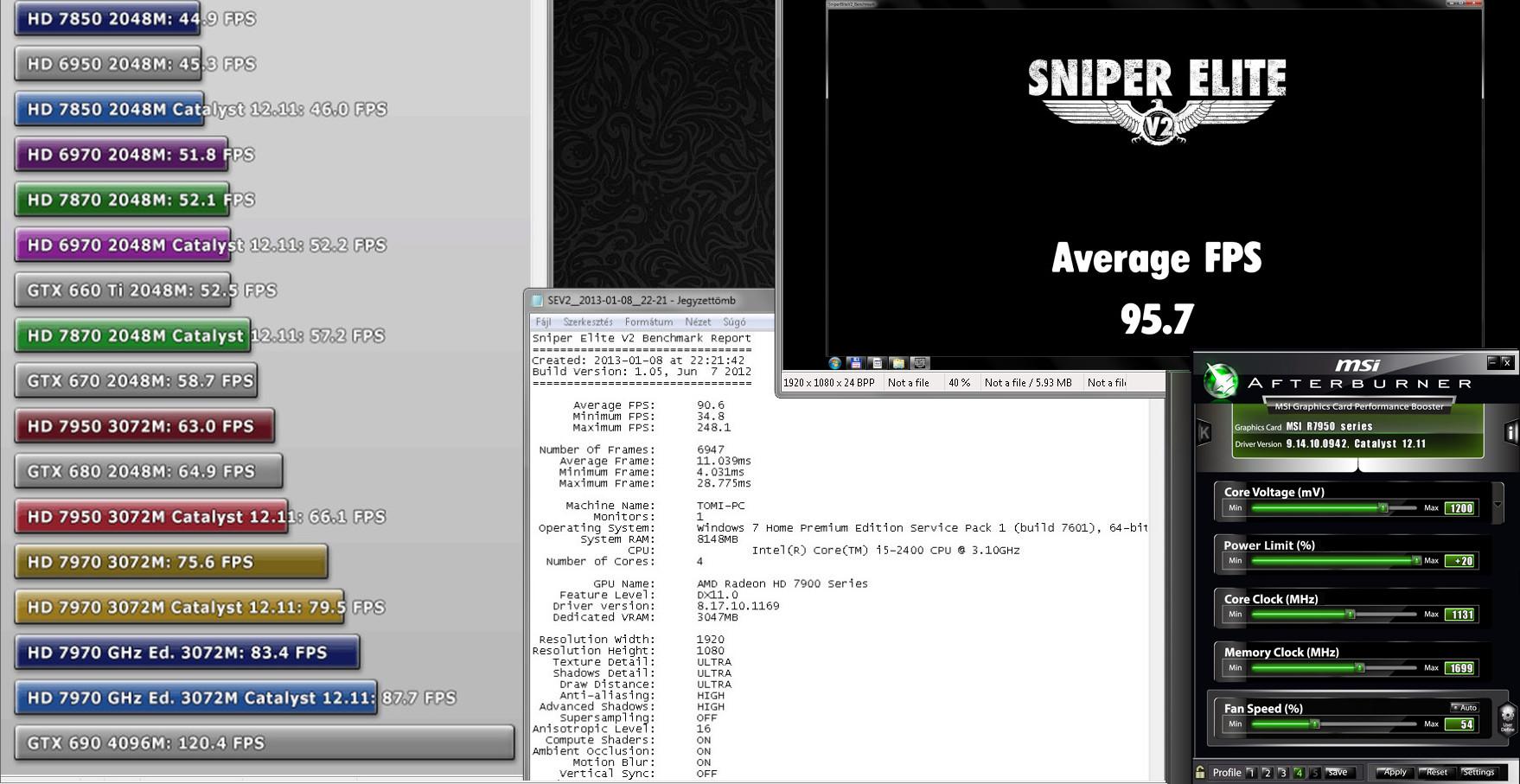Image resolution: width=1520 pixels, height=784 pixels.
Task: Click the Maximum FPS value '248.1' in Notepad
Action: point(714,428)
